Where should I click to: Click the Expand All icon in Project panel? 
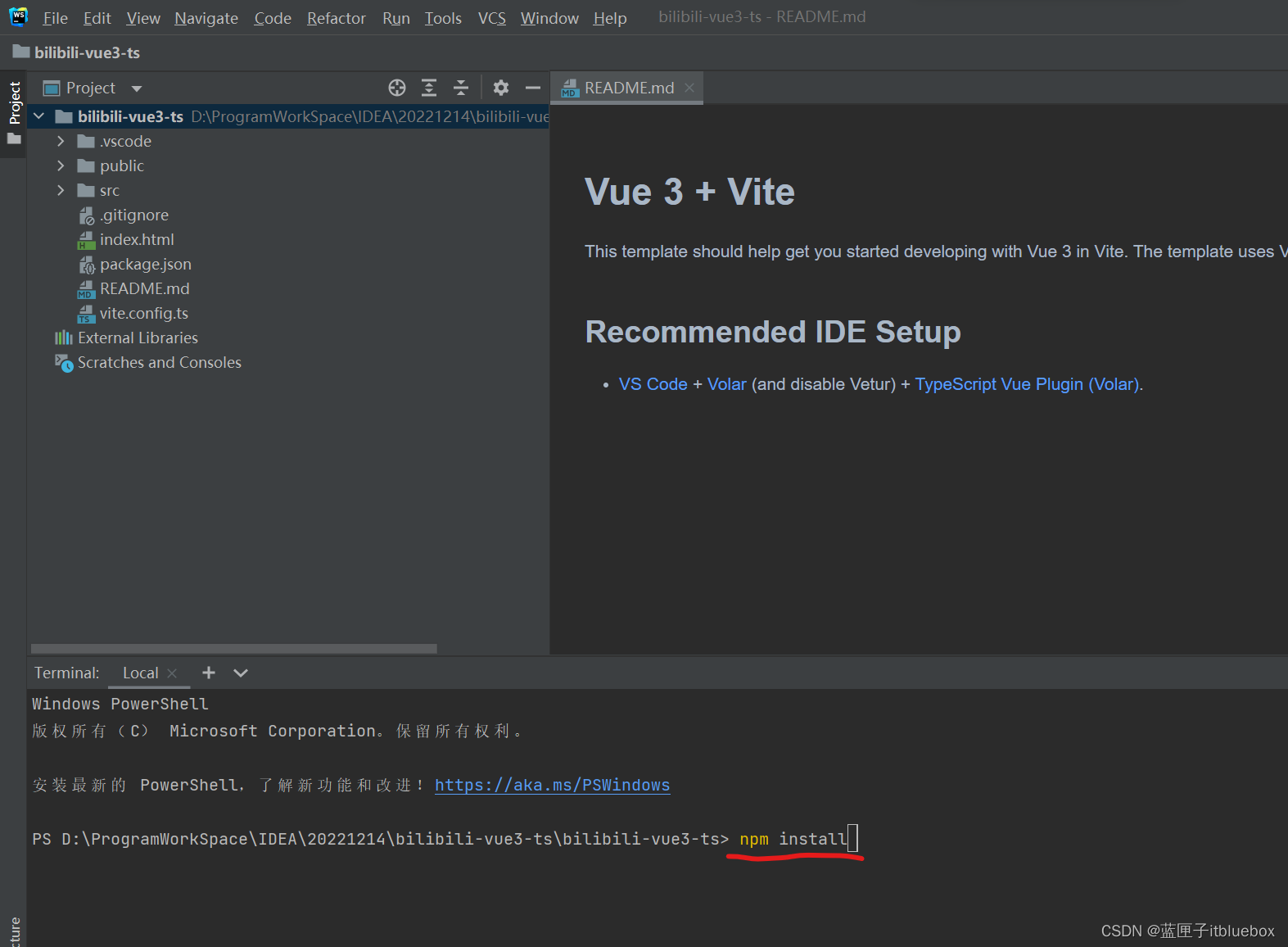pyautogui.click(x=429, y=88)
